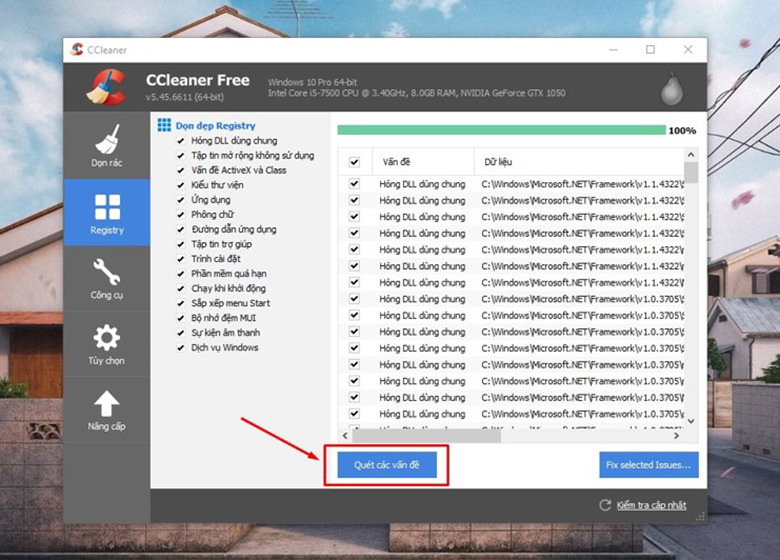Click the refresh icon beside Kiểm tra cập nhật
780x560 pixels.
pos(604,505)
